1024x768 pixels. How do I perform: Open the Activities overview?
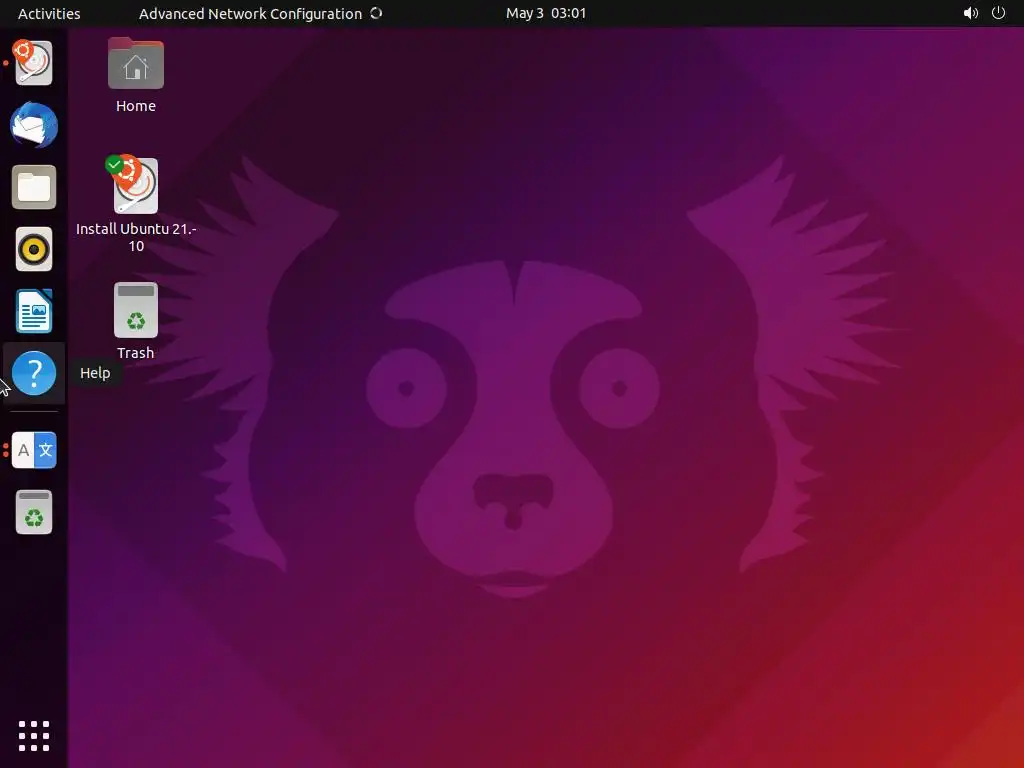click(x=49, y=13)
